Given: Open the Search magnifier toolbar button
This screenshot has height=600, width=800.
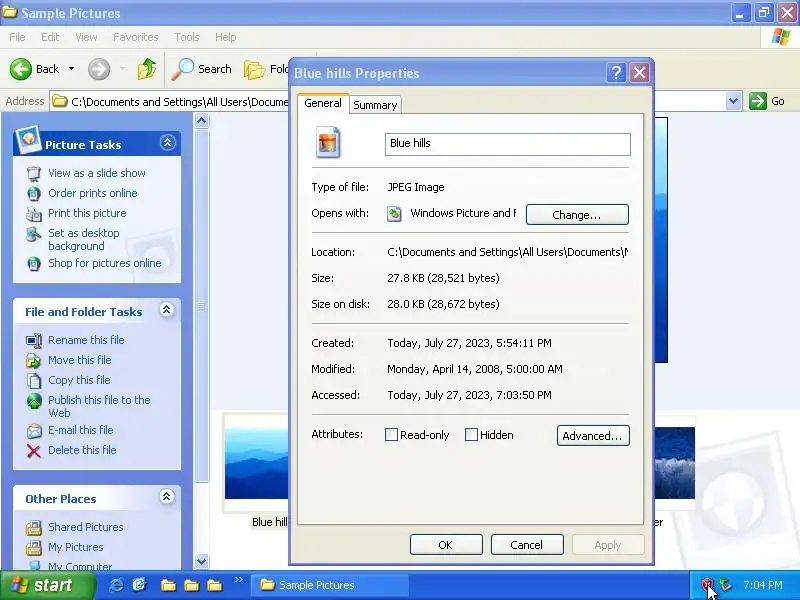Looking at the screenshot, I should coord(202,69).
